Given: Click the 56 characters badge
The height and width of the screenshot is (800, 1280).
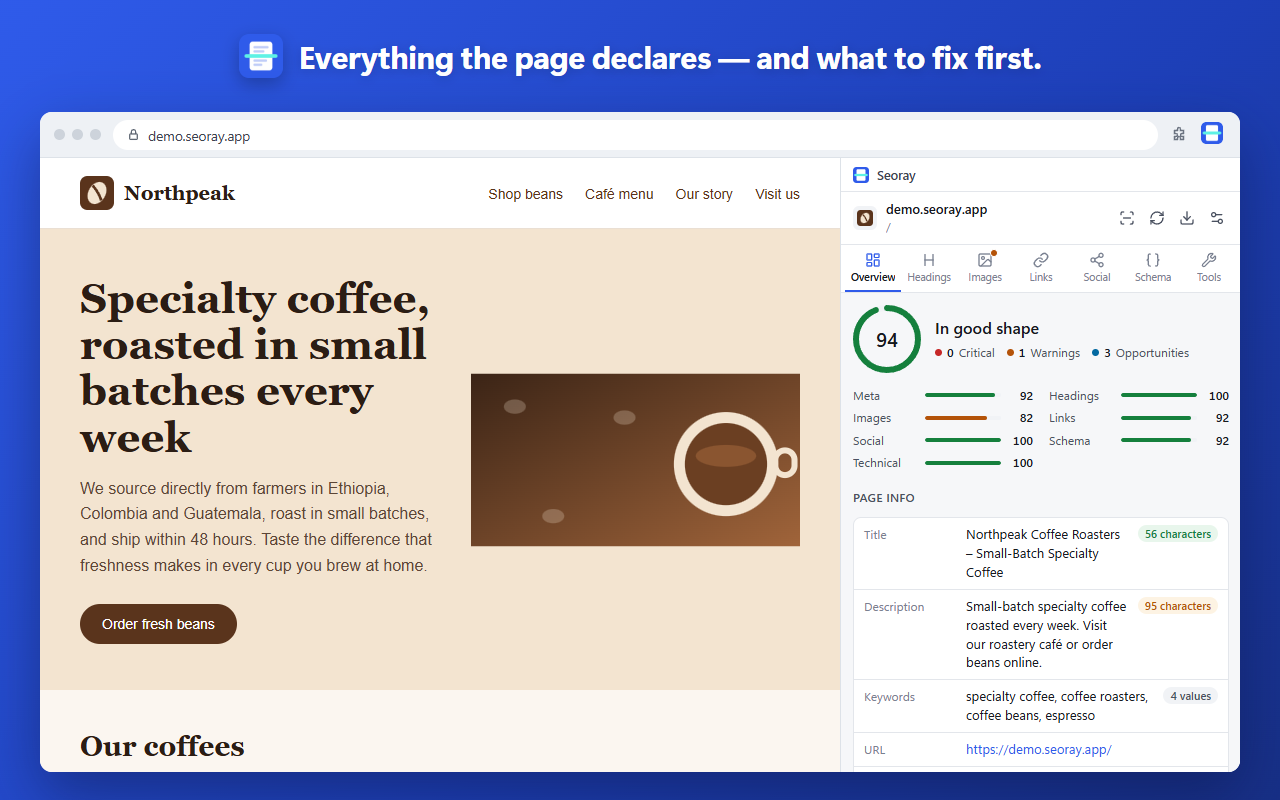Looking at the screenshot, I should pyautogui.click(x=1178, y=534).
